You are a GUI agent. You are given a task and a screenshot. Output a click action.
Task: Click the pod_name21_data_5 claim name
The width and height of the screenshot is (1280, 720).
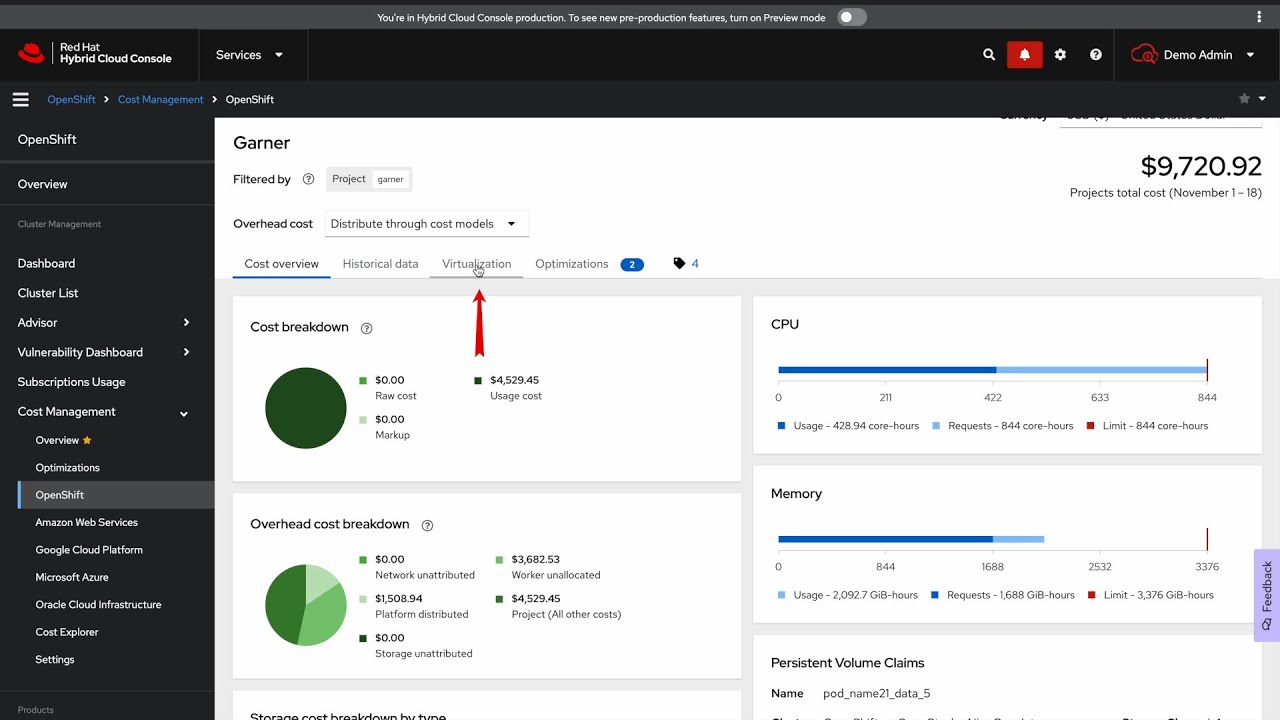pos(877,693)
